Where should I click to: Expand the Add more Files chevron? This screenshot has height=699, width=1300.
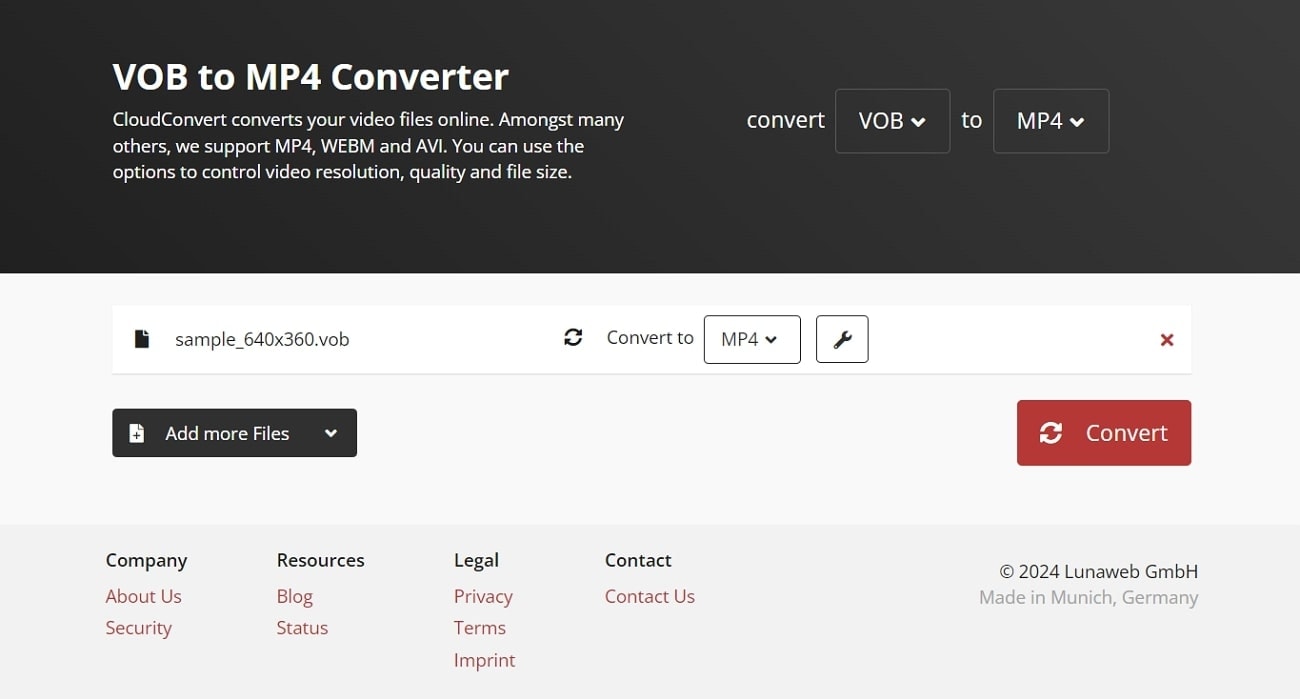(331, 433)
